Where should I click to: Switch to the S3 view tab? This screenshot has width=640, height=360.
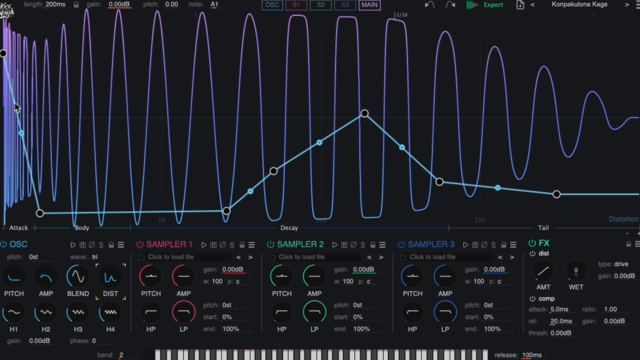345,5
